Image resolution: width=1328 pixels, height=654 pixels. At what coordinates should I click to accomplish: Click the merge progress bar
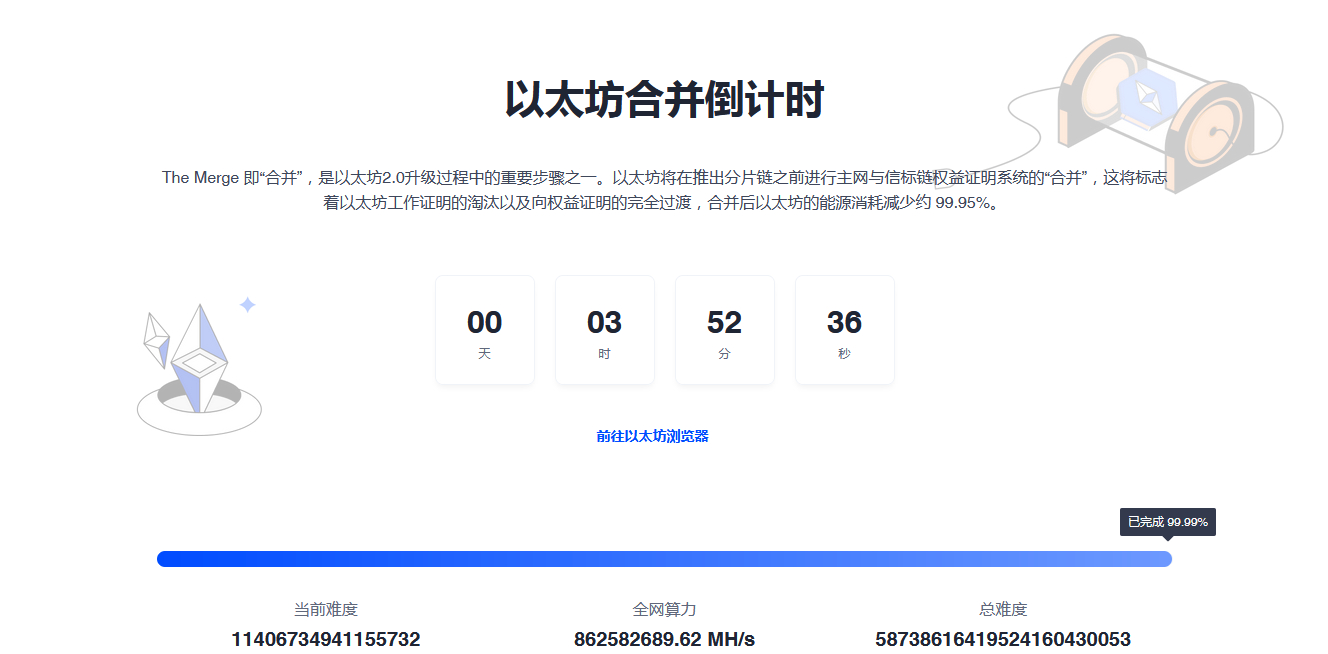coord(664,559)
